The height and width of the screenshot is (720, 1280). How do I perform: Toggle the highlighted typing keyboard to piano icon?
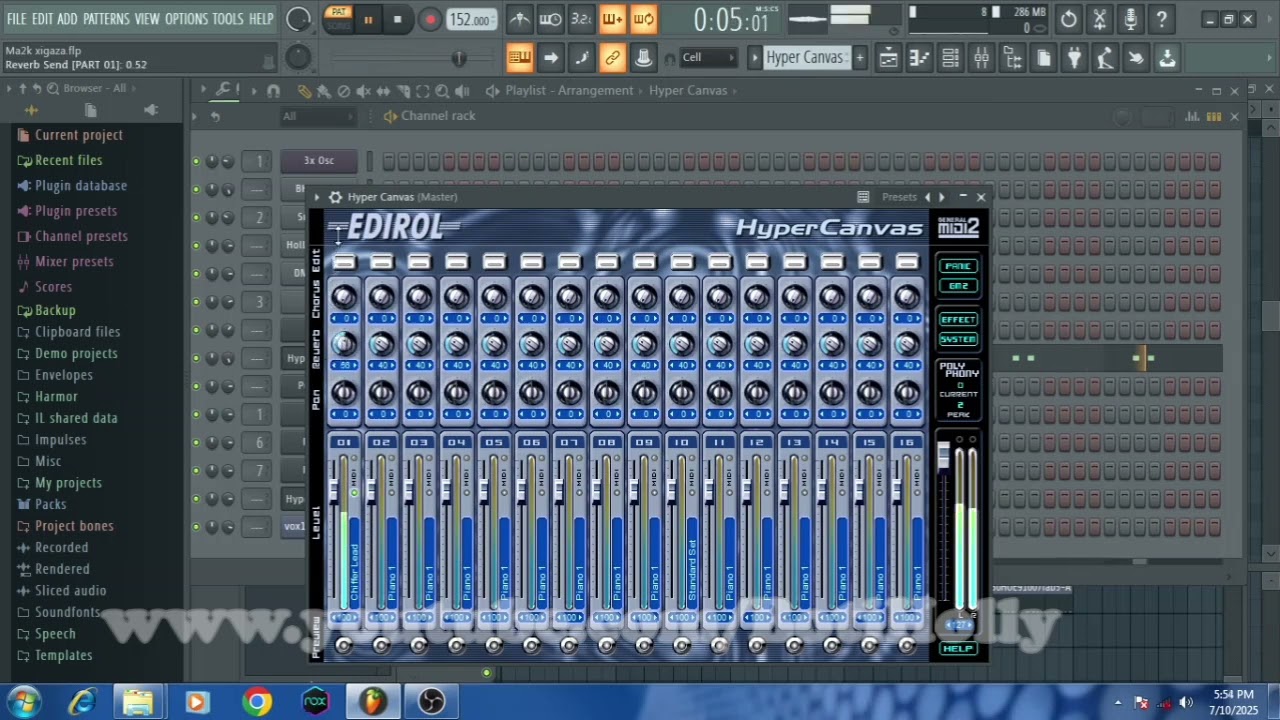(519, 58)
